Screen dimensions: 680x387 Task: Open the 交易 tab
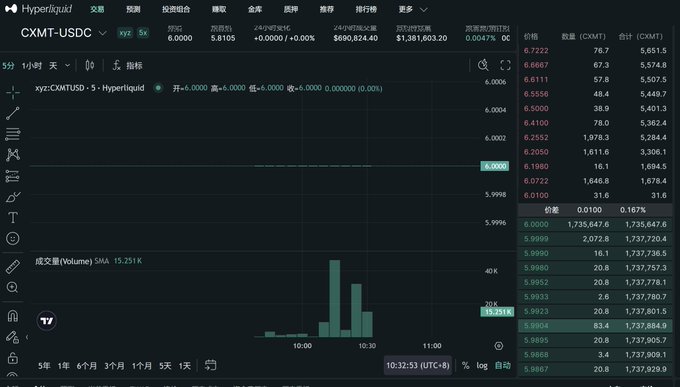coord(97,9)
